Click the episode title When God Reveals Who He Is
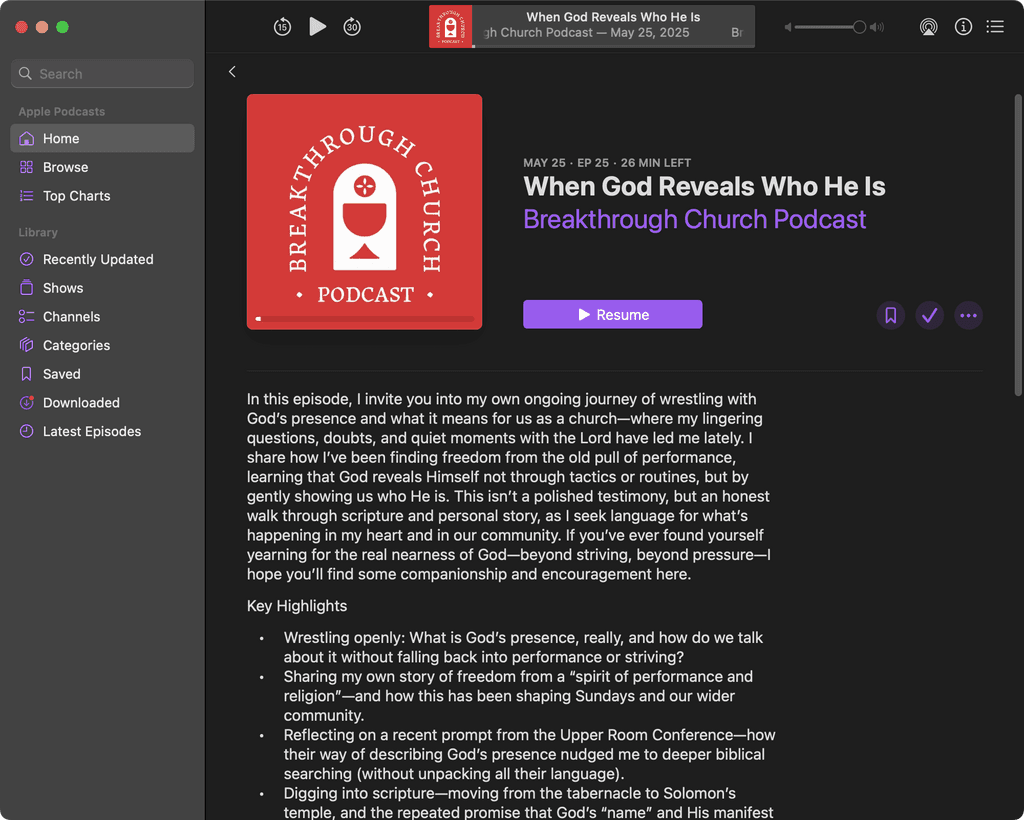Screen dimensions: 1024x820 704,187
